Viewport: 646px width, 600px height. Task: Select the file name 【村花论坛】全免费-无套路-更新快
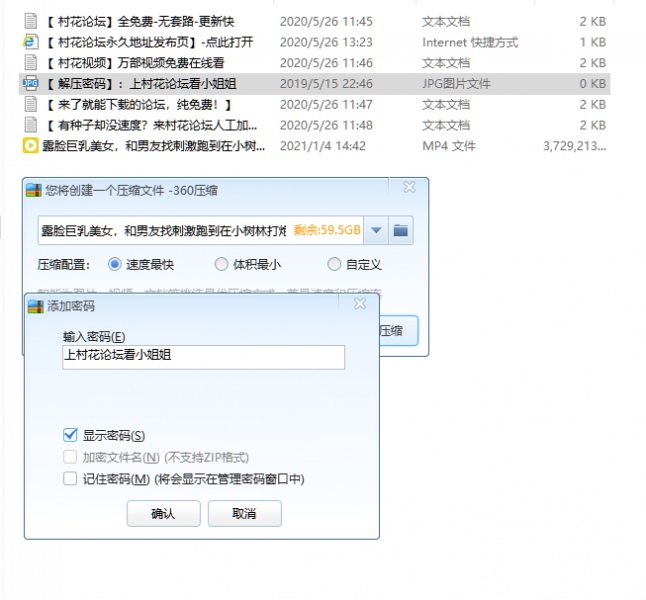[x=140, y=21]
